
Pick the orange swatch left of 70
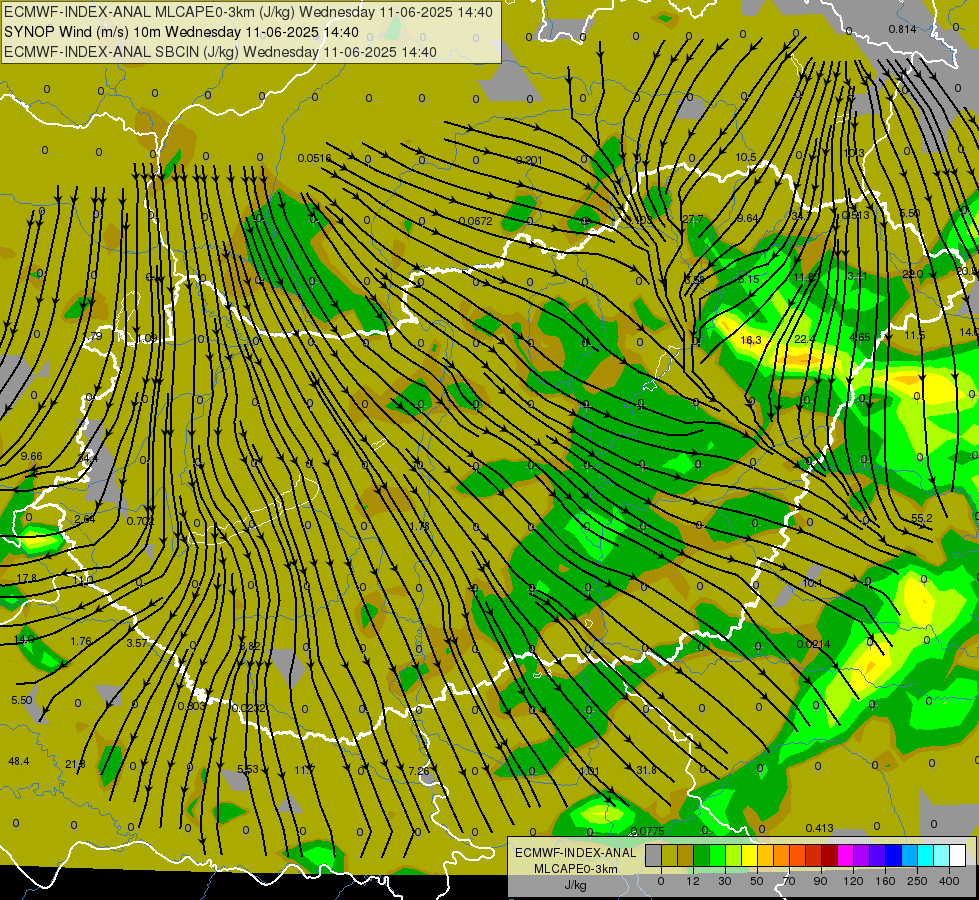point(781,855)
